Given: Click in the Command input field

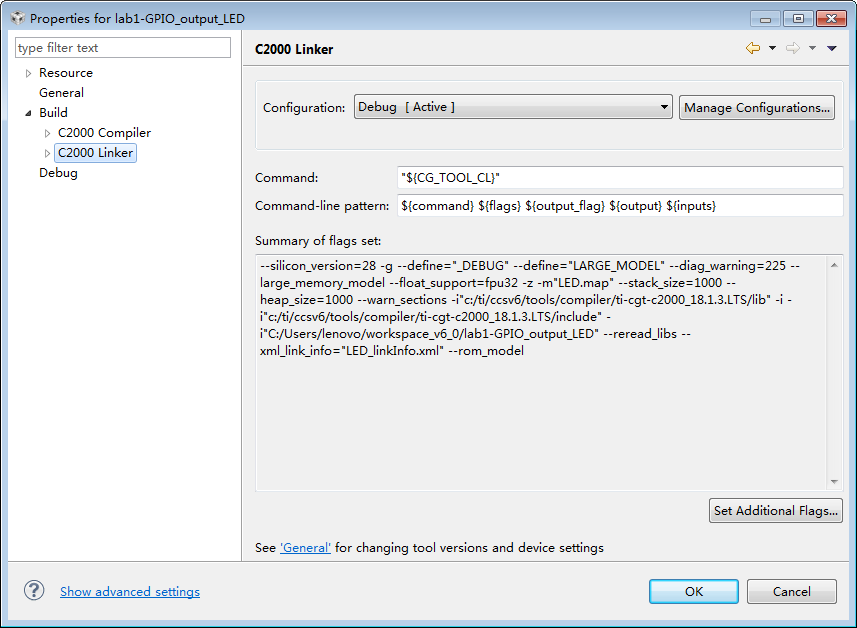Looking at the screenshot, I should tap(619, 177).
